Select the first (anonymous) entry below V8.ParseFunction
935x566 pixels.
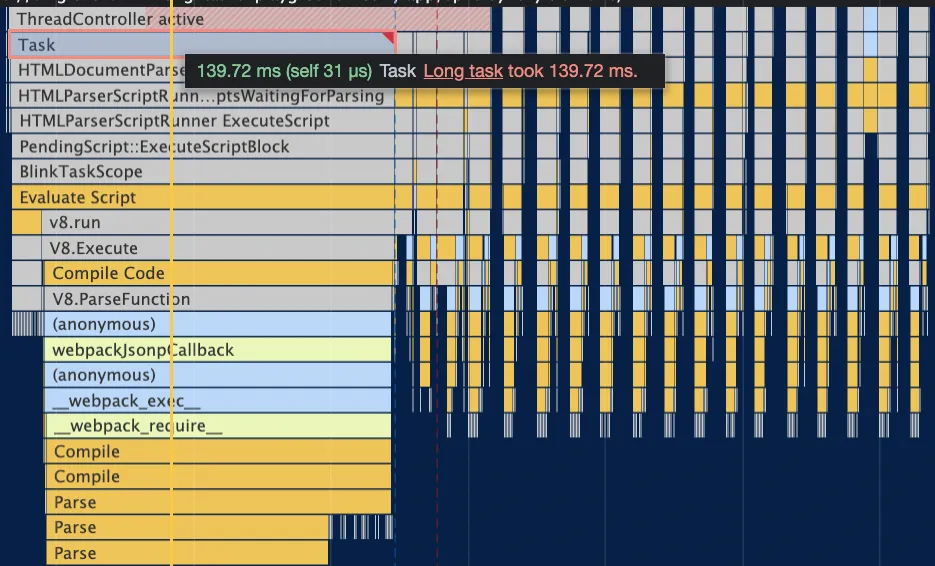click(218, 324)
